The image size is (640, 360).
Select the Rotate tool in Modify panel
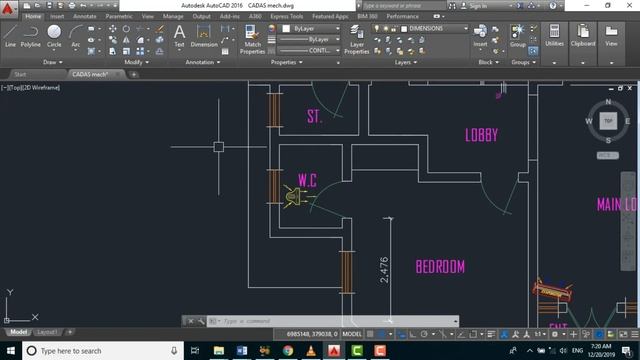(x=126, y=29)
